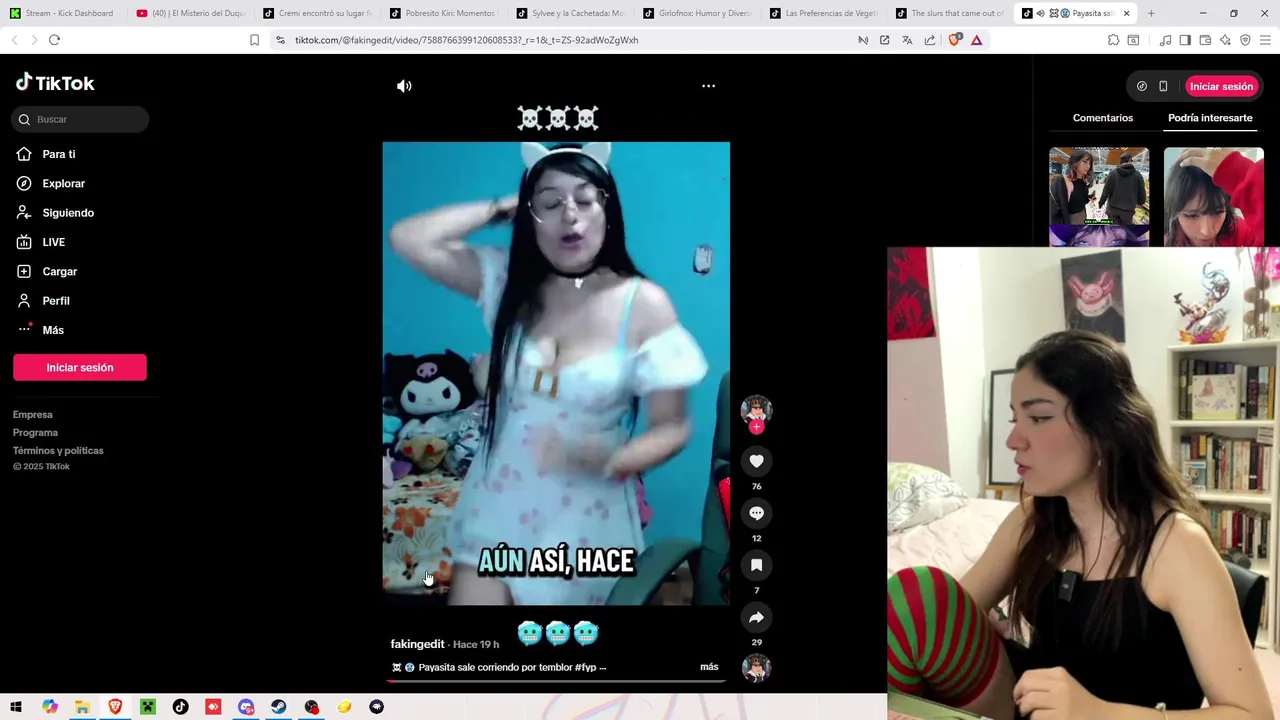Follow fakingedit via the red plus badge
This screenshot has width=1280, height=720.
[756, 427]
